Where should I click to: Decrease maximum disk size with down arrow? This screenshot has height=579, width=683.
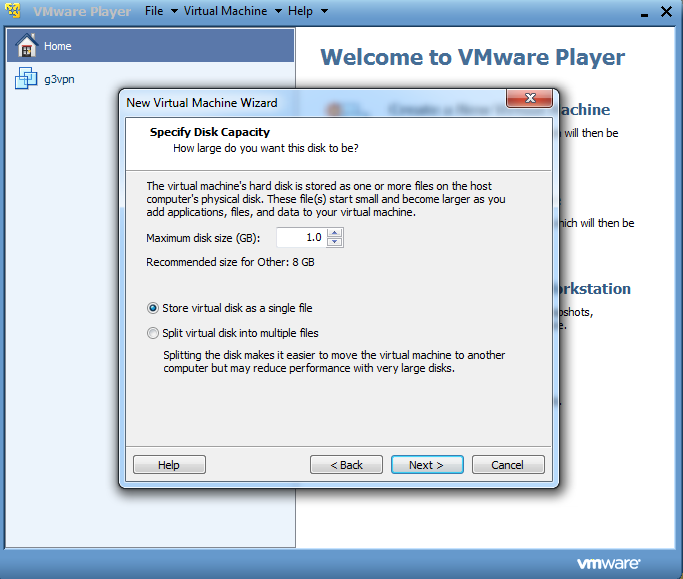tap(335, 242)
